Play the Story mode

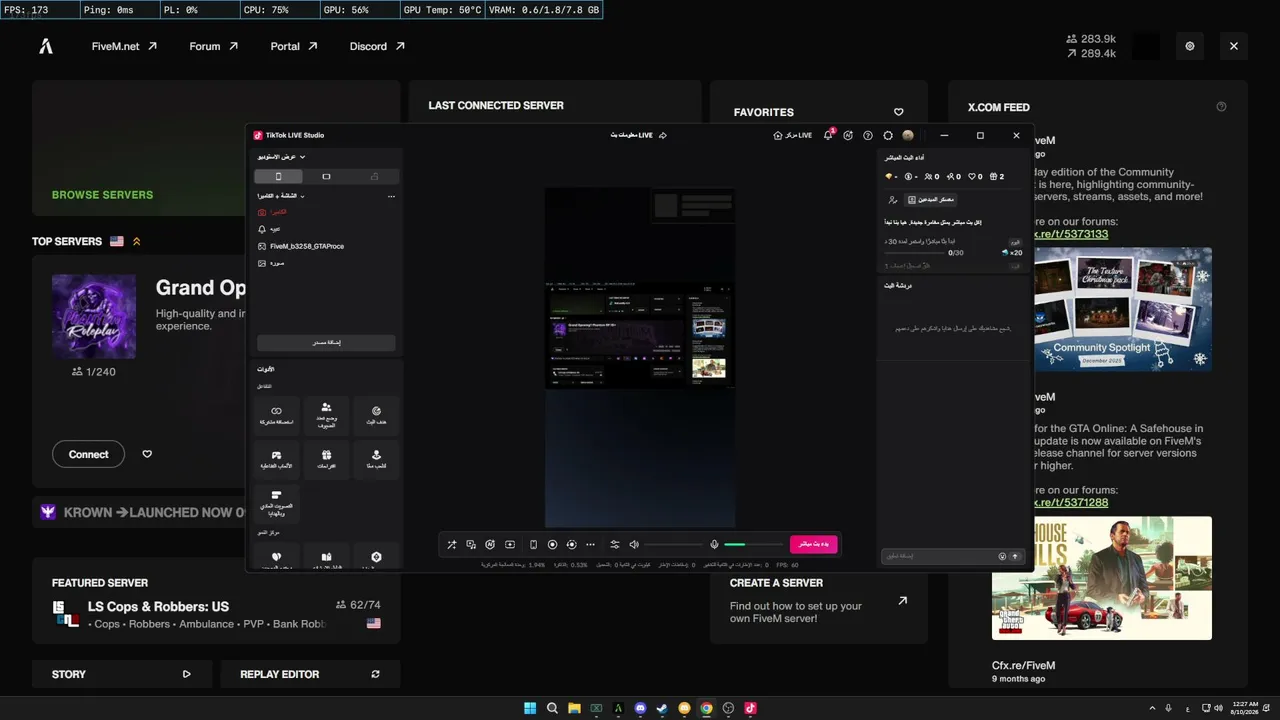186,674
